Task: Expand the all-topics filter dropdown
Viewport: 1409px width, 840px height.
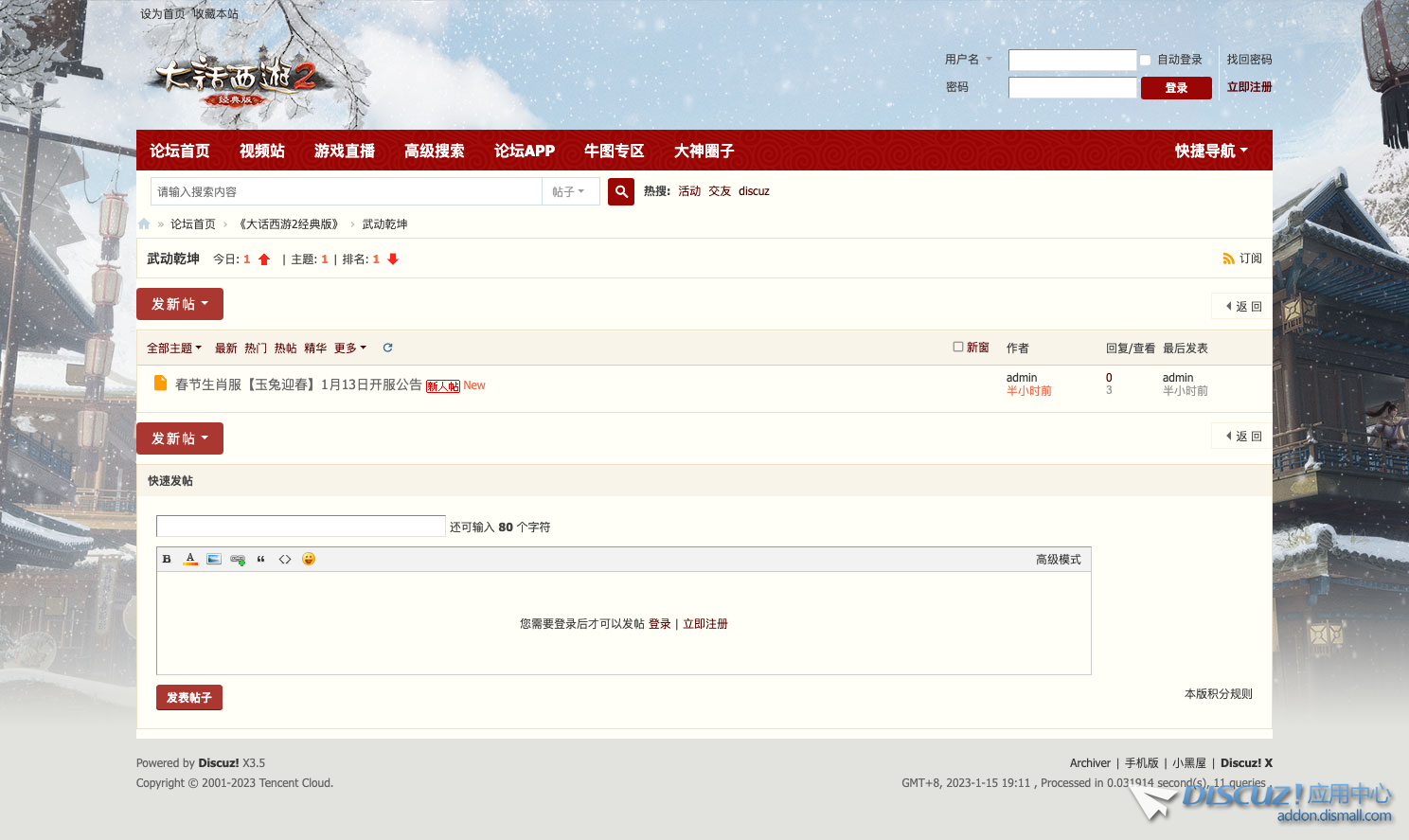Action: pyautogui.click(x=174, y=349)
